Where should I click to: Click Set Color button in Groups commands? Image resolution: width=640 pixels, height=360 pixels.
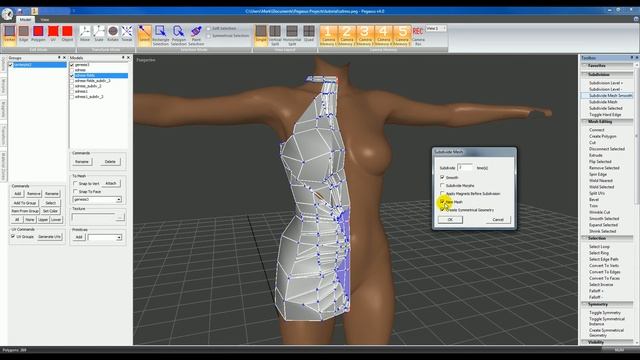(51, 211)
